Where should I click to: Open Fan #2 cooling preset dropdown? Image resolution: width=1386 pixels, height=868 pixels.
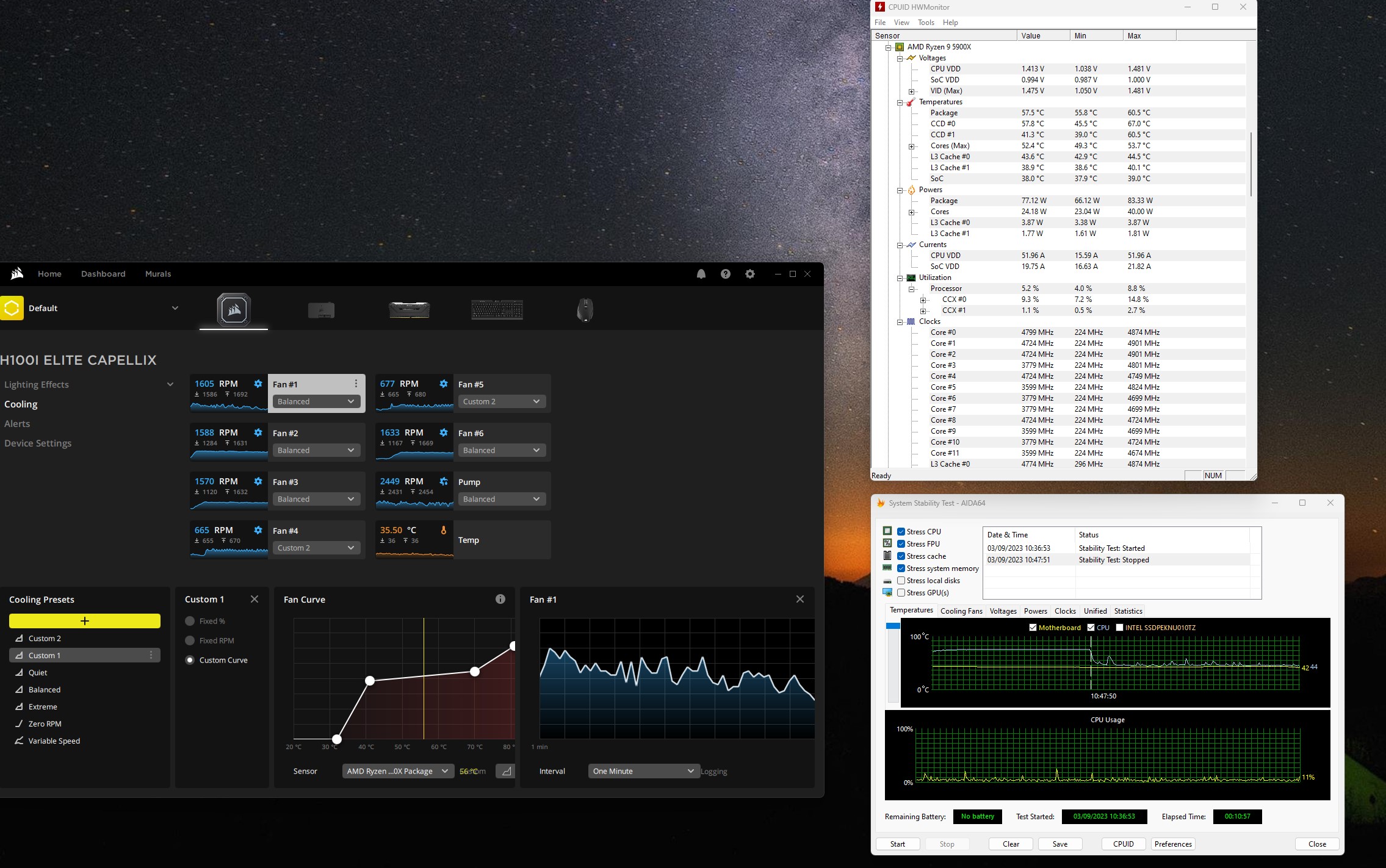315,450
